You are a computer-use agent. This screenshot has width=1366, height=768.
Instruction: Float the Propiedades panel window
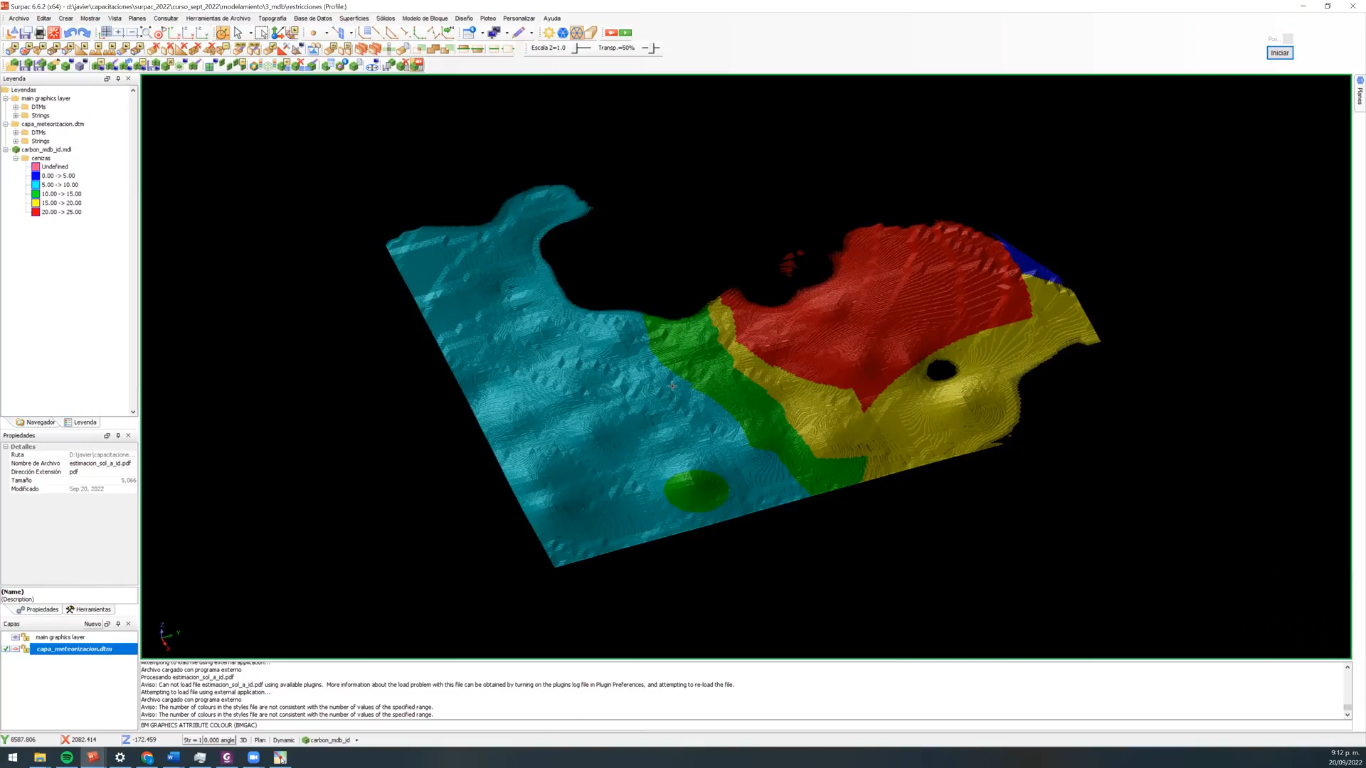[107, 436]
